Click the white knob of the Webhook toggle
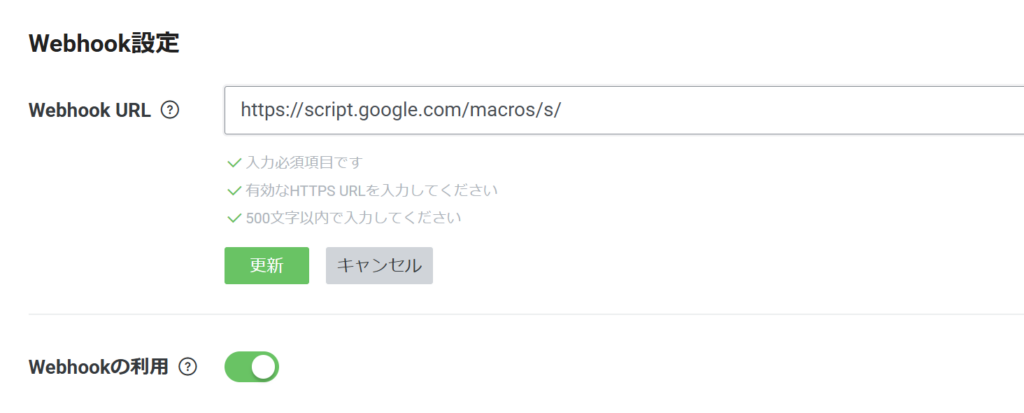This screenshot has height=413, width=1024. pos(263,367)
